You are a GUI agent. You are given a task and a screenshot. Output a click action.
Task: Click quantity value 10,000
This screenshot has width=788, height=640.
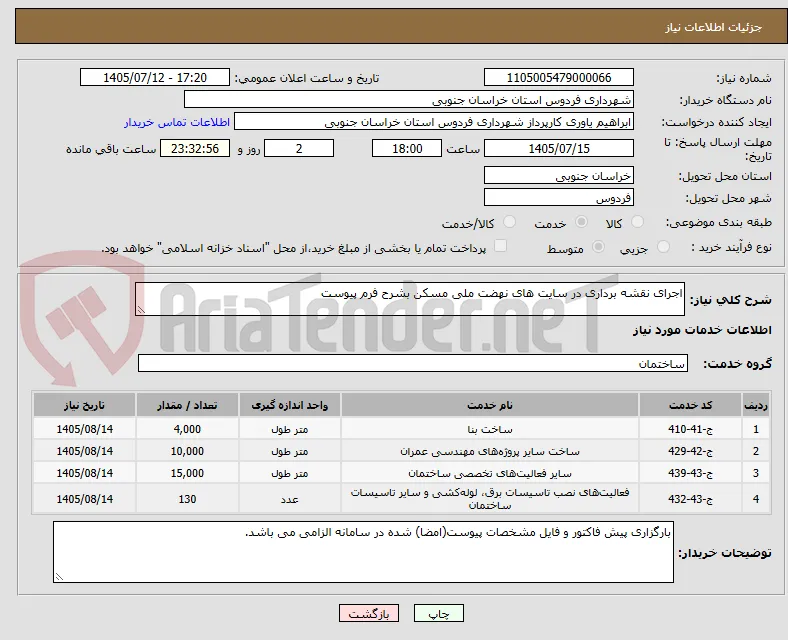(x=187, y=451)
